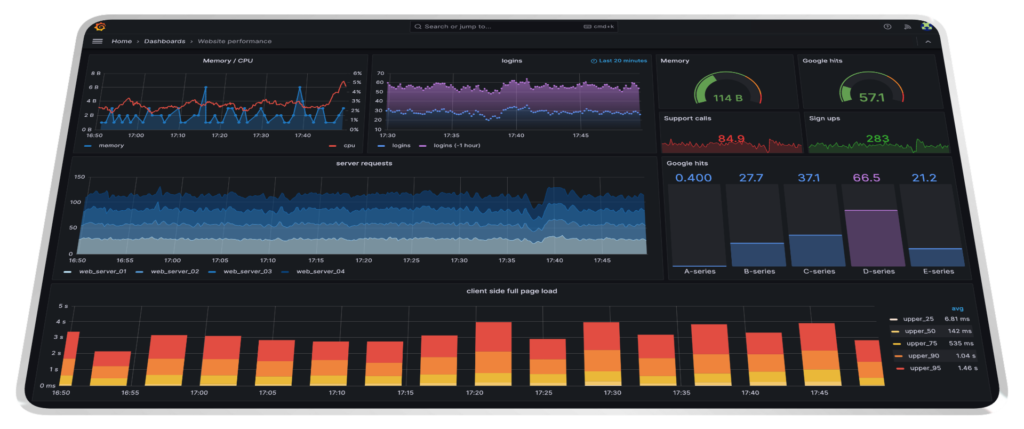Click the Memory gauge 114 B value
Screen dimensions: 1024x429
(x=728, y=99)
